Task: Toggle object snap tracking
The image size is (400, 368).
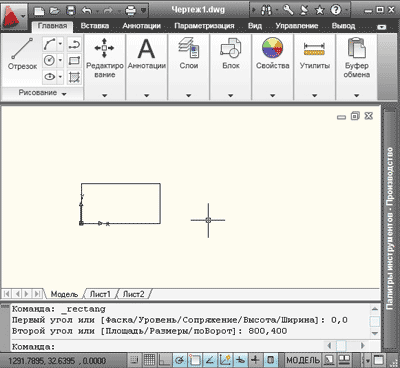Action: coord(210,360)
